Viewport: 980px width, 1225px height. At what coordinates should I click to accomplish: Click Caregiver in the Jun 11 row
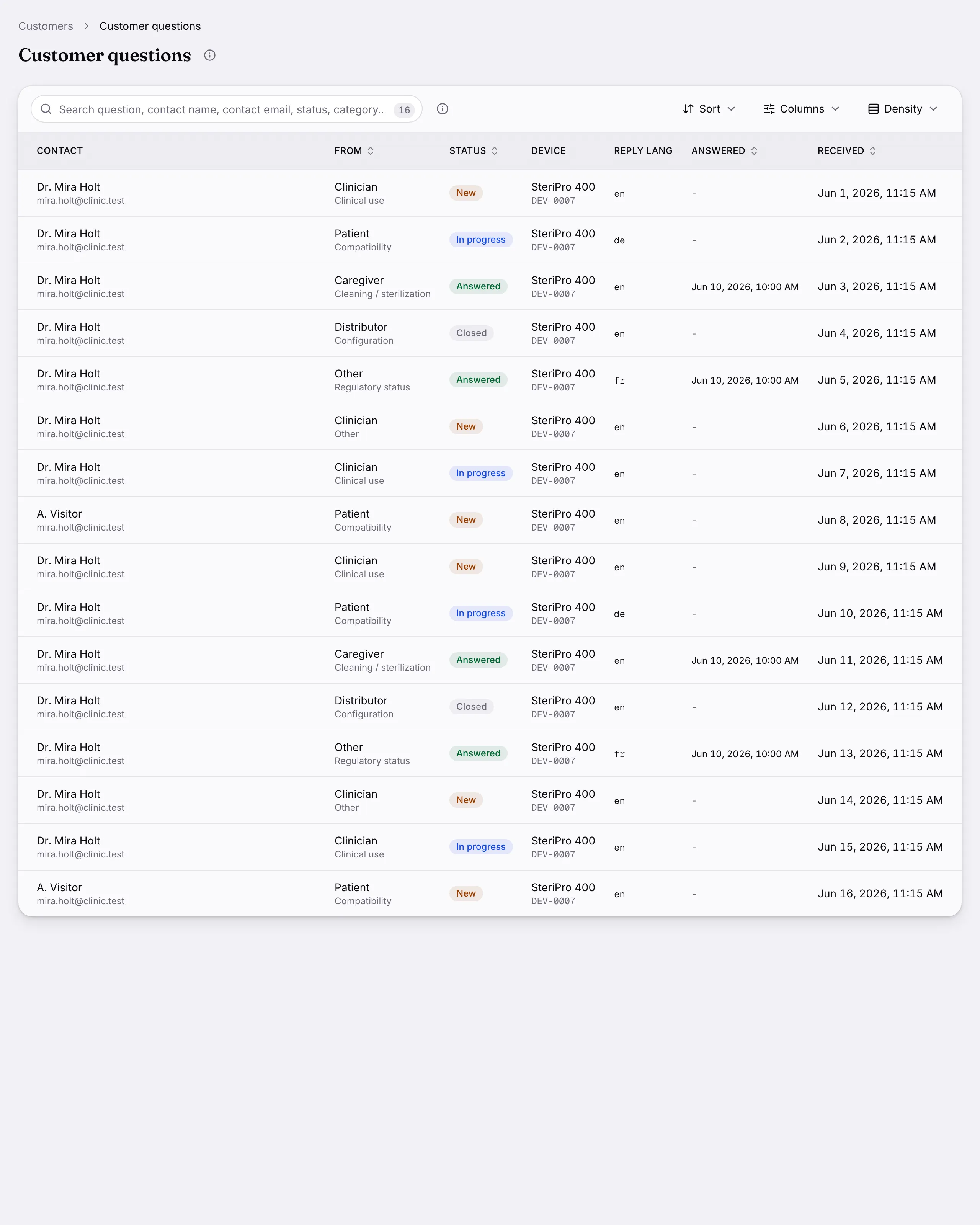[x=359, y=654]
